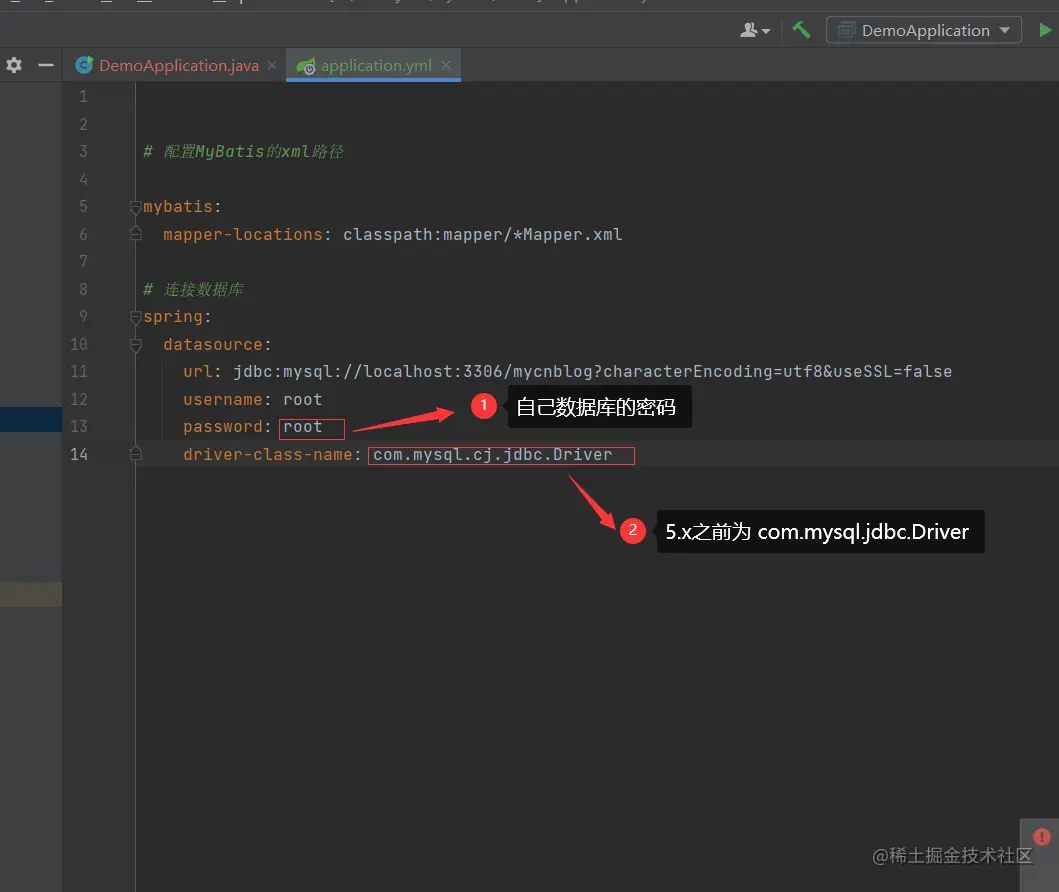The image size is (1059, 892).
Task: Click the jdbc:mysql URL value
Action: pyautogui.click(x=592, y=371)
